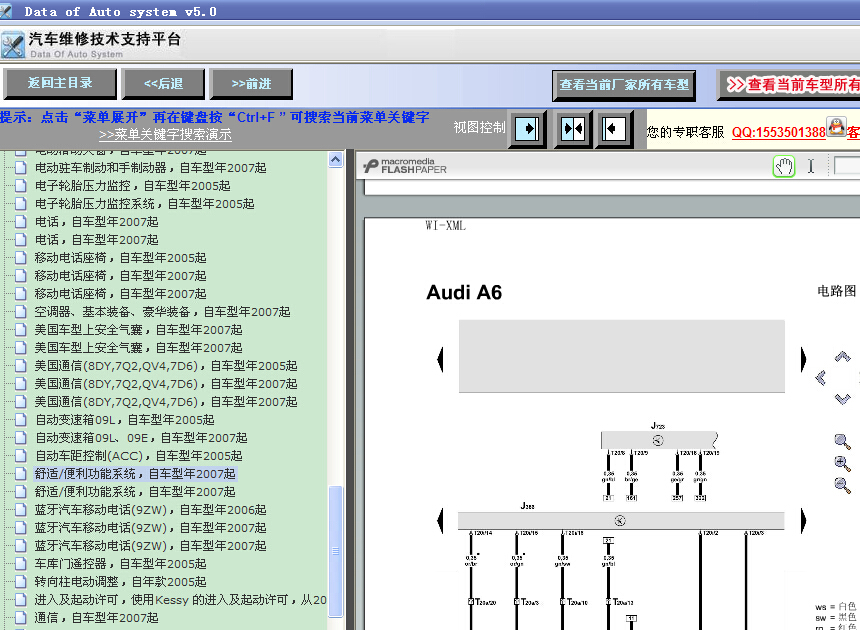
Task: Click document icon beside 车库门遥控器
Action: pyautogui.click(x=20, y=564)
